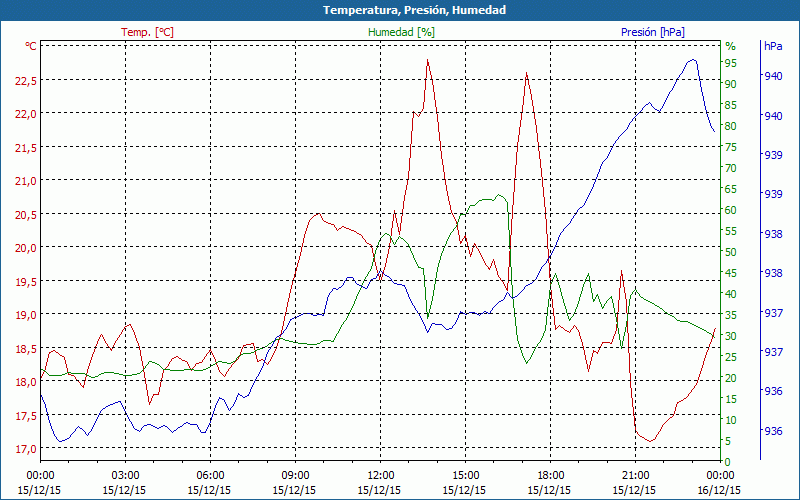Click the '18:00' time axis label
This screenshot has width=800, height=500.
[x=551, y=476]
